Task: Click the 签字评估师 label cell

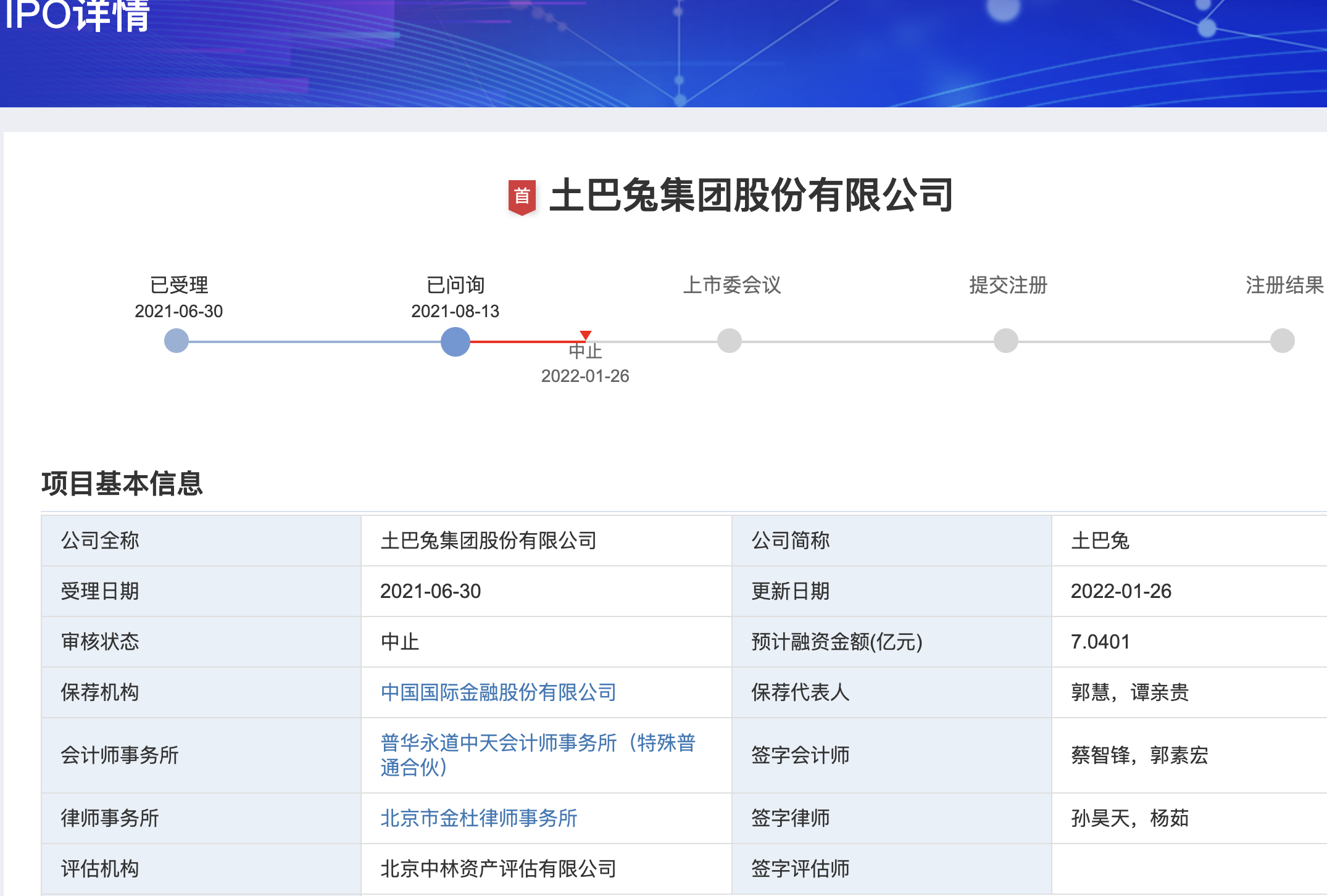Action: point(892,869)
